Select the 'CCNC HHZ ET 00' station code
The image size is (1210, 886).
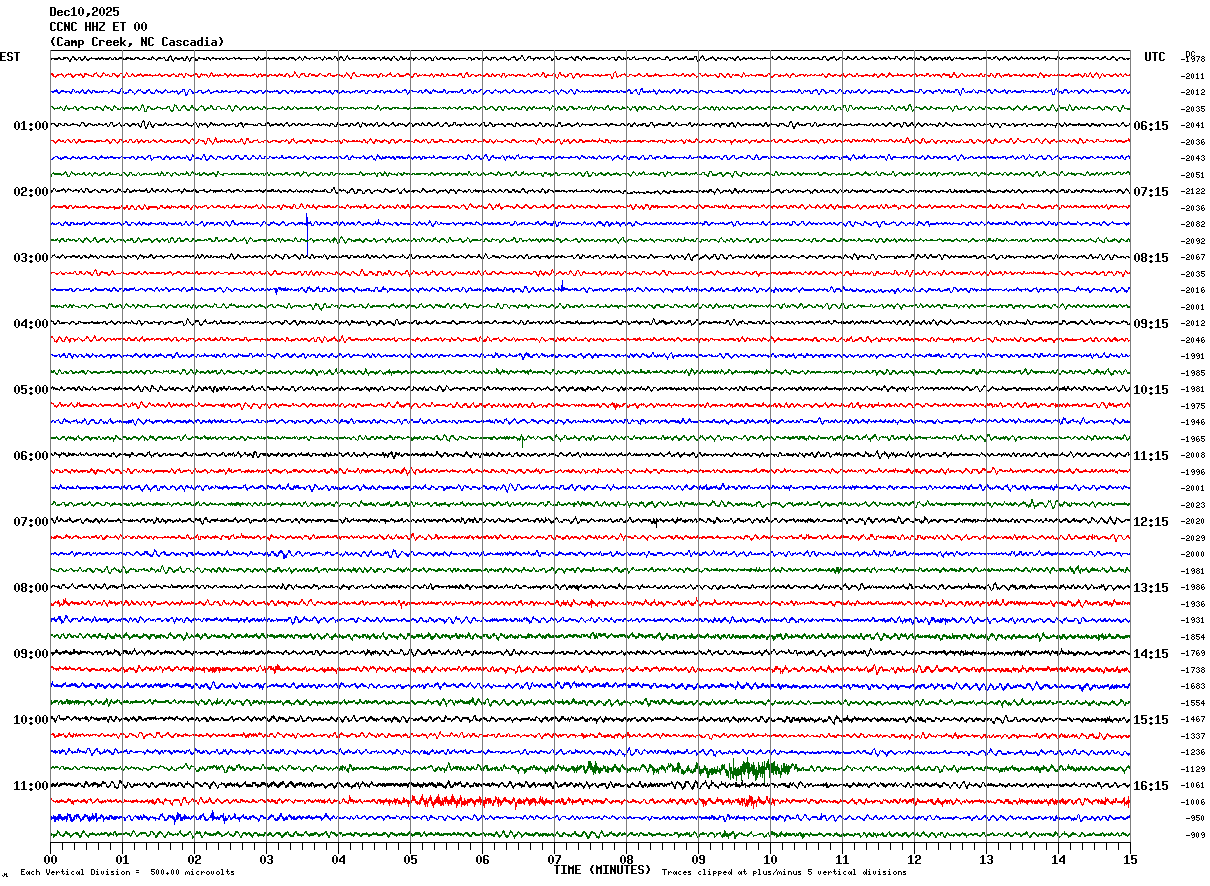pos(98,27)
